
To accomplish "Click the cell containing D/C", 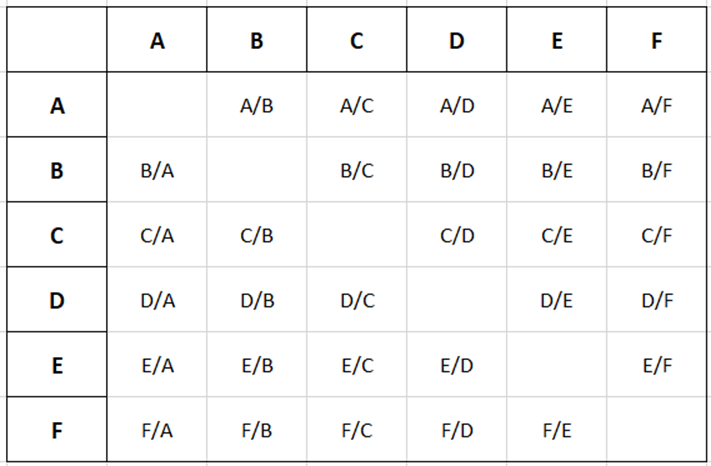I will pyautogui.click(x=357, y=300).
